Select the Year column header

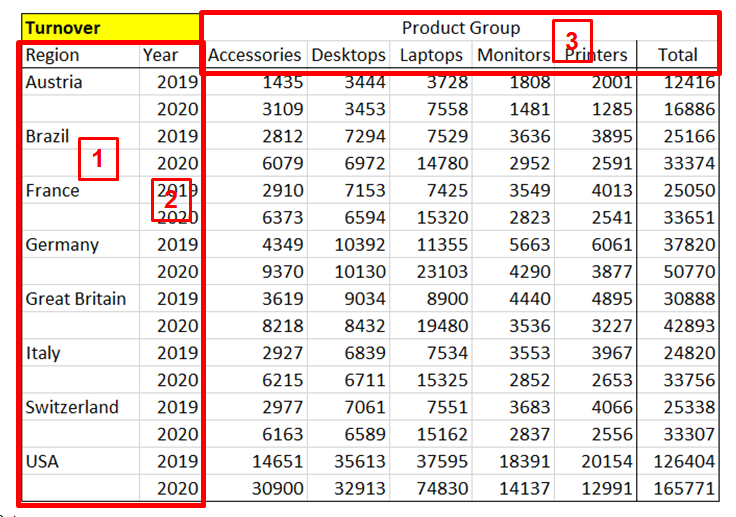pyautogui.click(x=160, y=56)
